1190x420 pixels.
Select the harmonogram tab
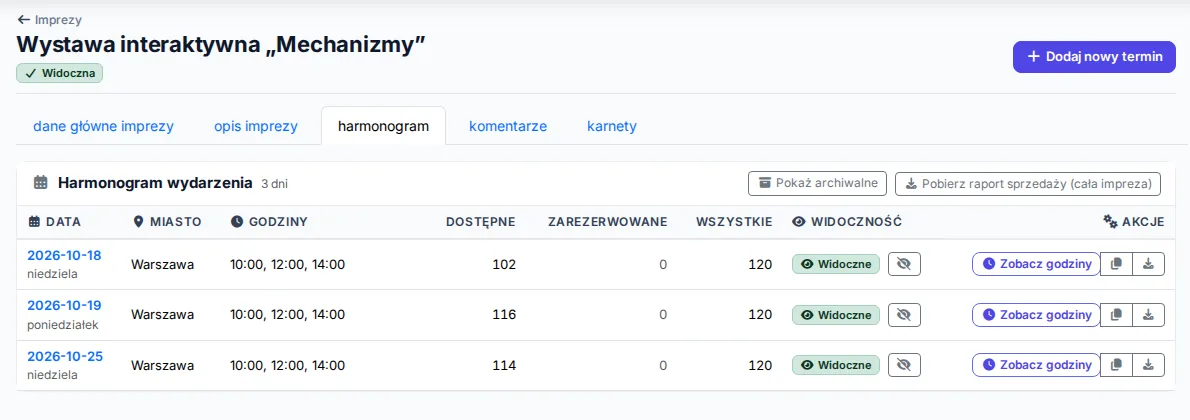(383, 126)
